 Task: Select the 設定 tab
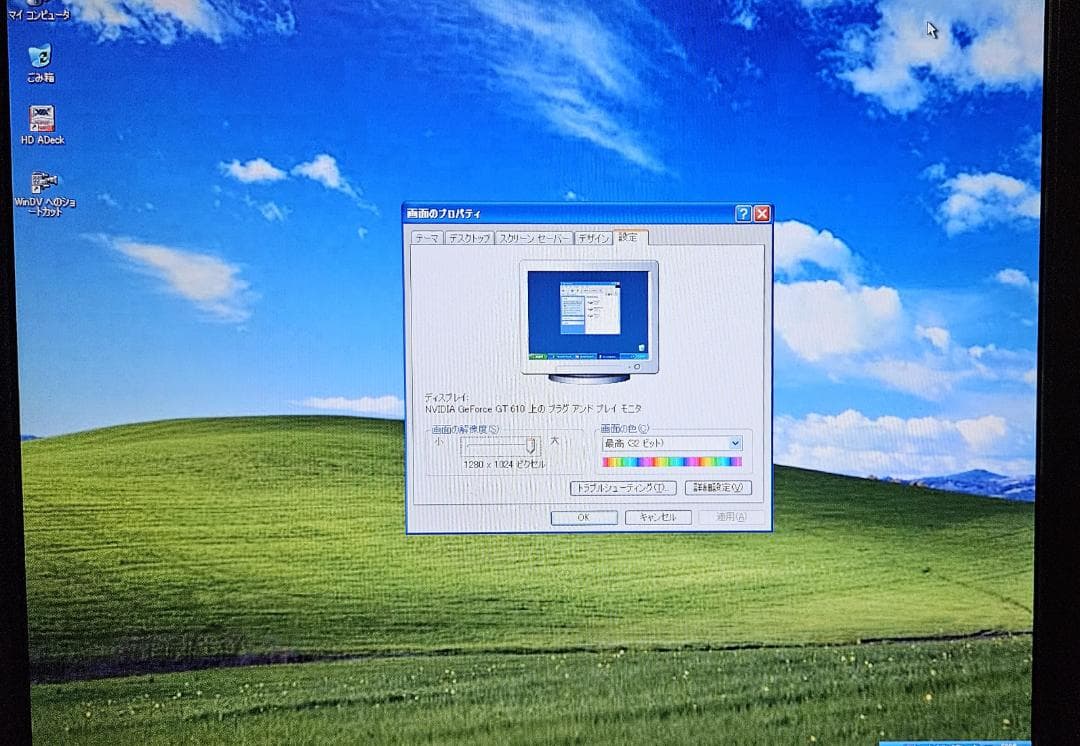[630, 238]
